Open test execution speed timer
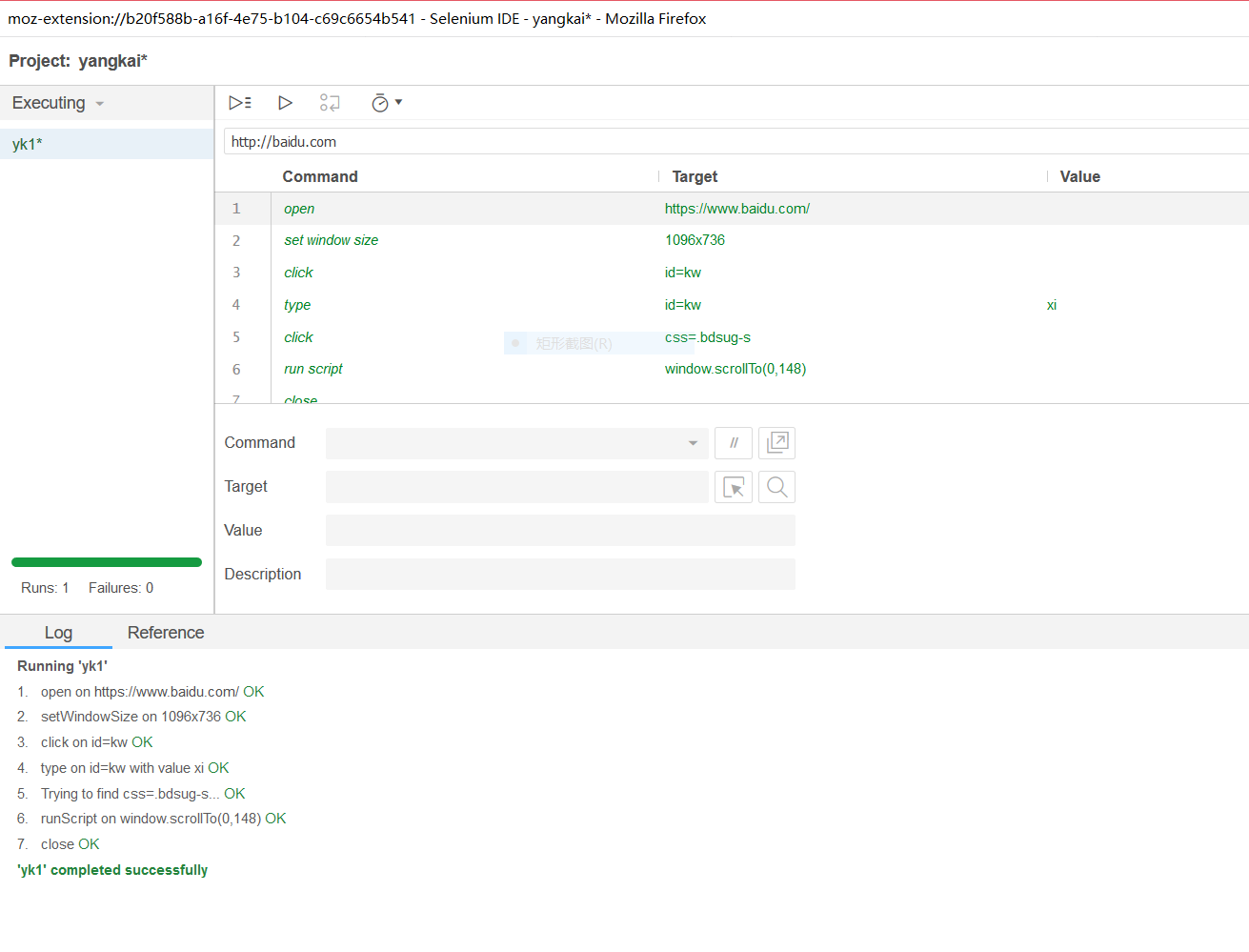 click(x=386, y=103)
